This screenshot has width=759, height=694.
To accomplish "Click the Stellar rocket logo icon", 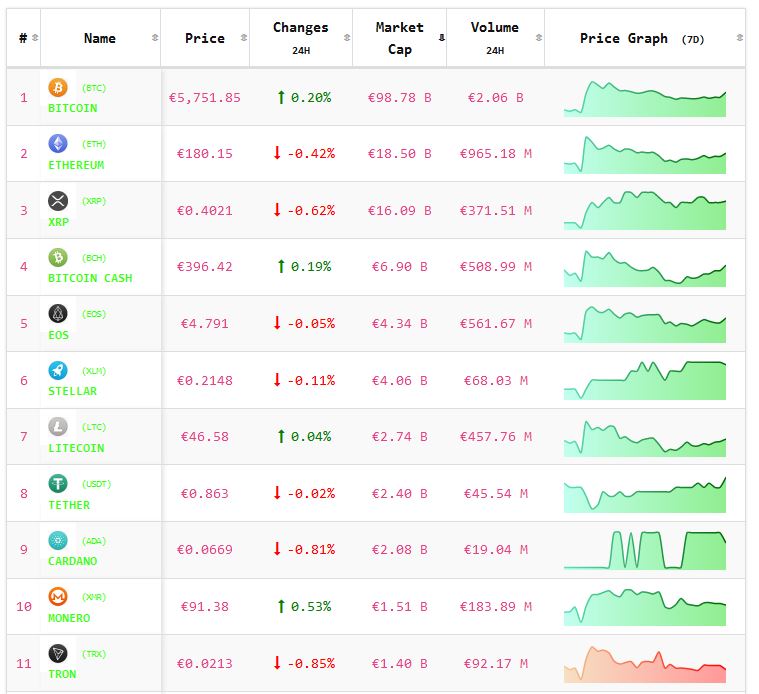I will tap(58, 371).
